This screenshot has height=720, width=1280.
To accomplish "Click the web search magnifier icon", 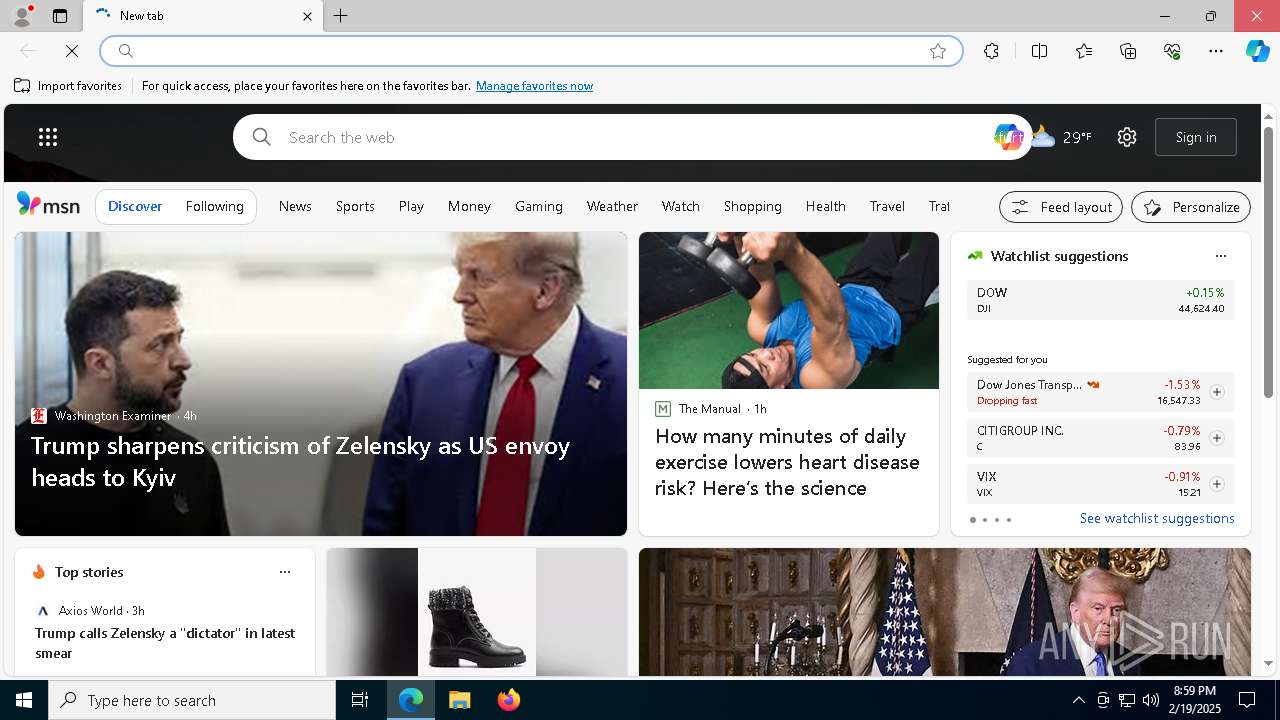I will [262, 137].
